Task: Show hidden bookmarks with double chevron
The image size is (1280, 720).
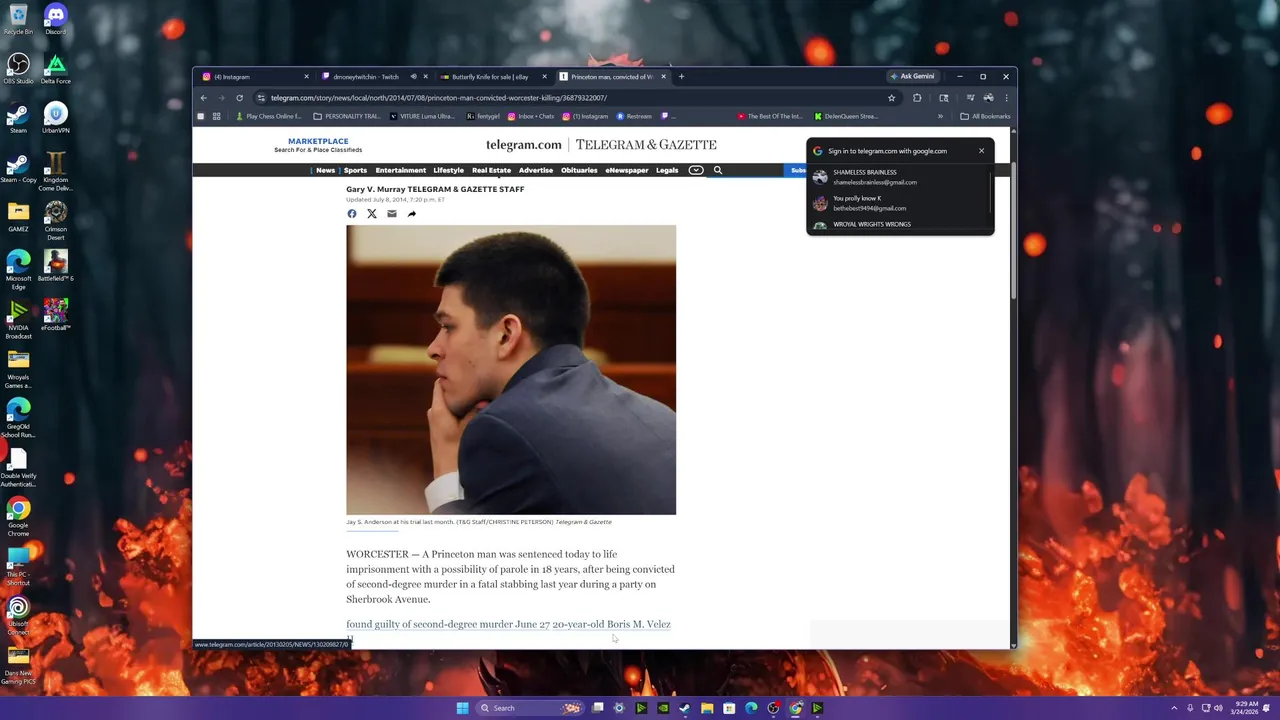Action: (x=940, y=116)
